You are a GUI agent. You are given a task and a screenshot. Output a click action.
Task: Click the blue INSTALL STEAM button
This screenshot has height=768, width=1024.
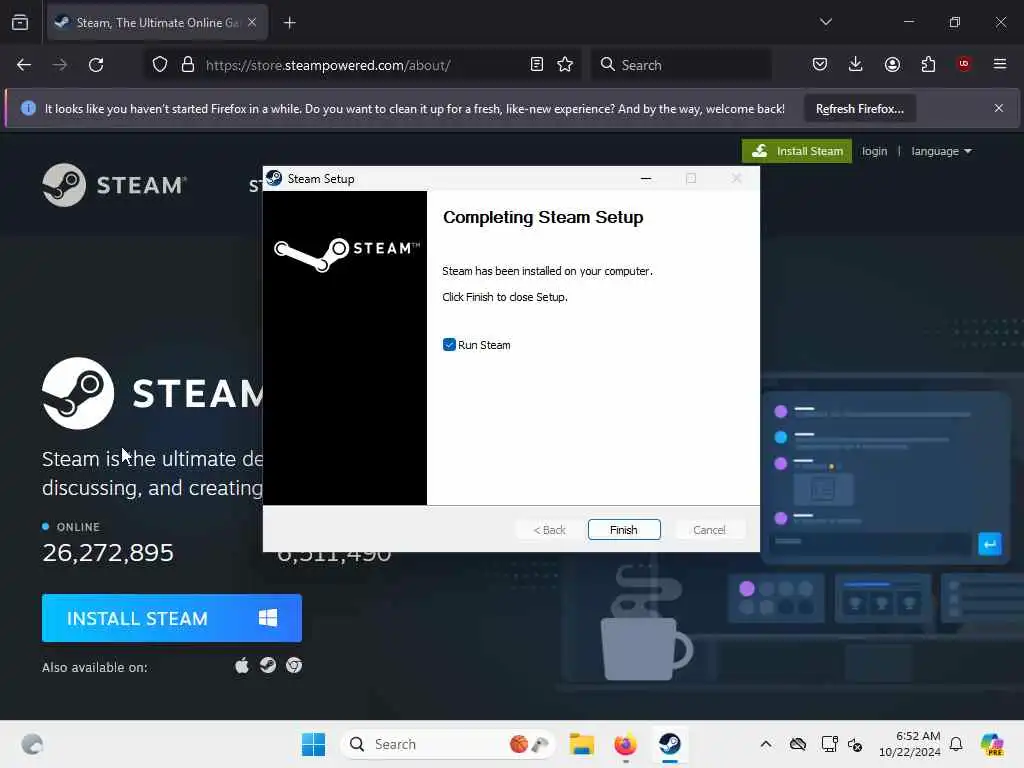point(172,618)
